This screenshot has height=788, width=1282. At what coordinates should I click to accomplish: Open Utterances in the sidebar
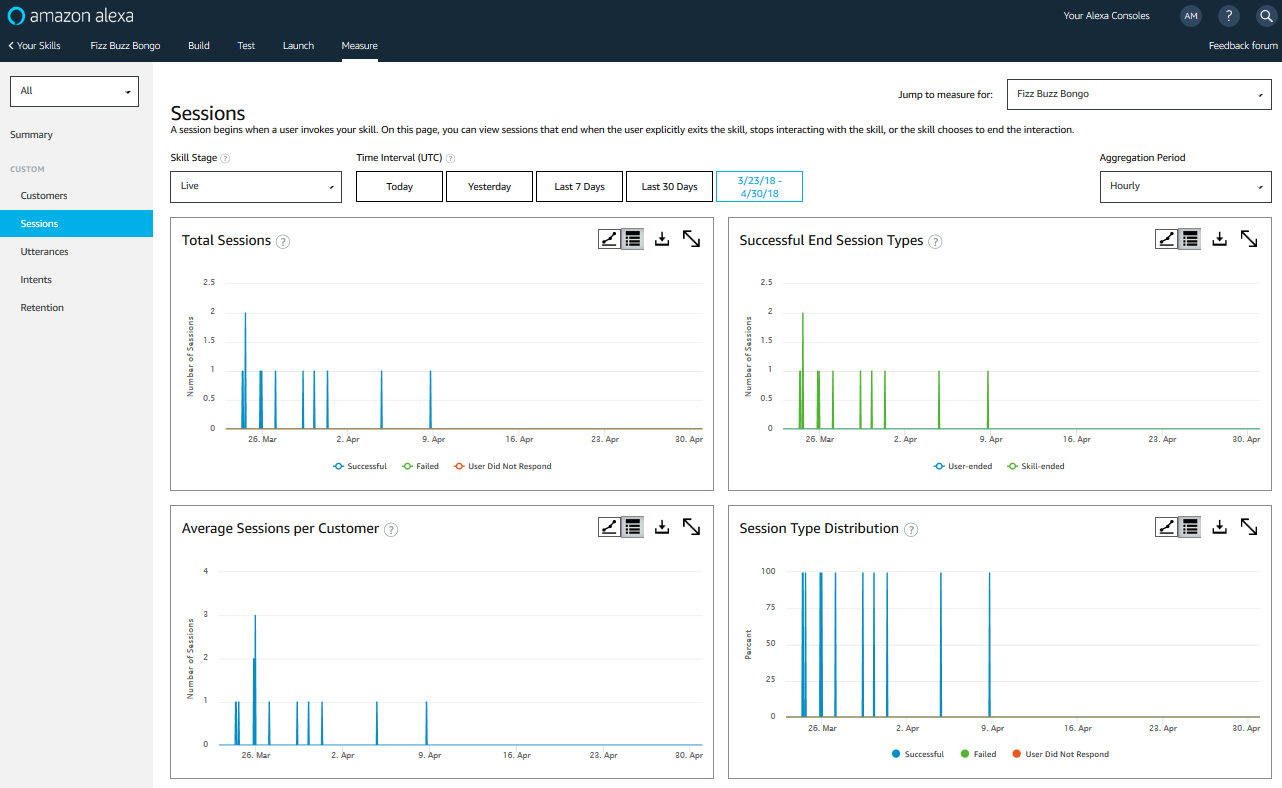tap(44, 252)
